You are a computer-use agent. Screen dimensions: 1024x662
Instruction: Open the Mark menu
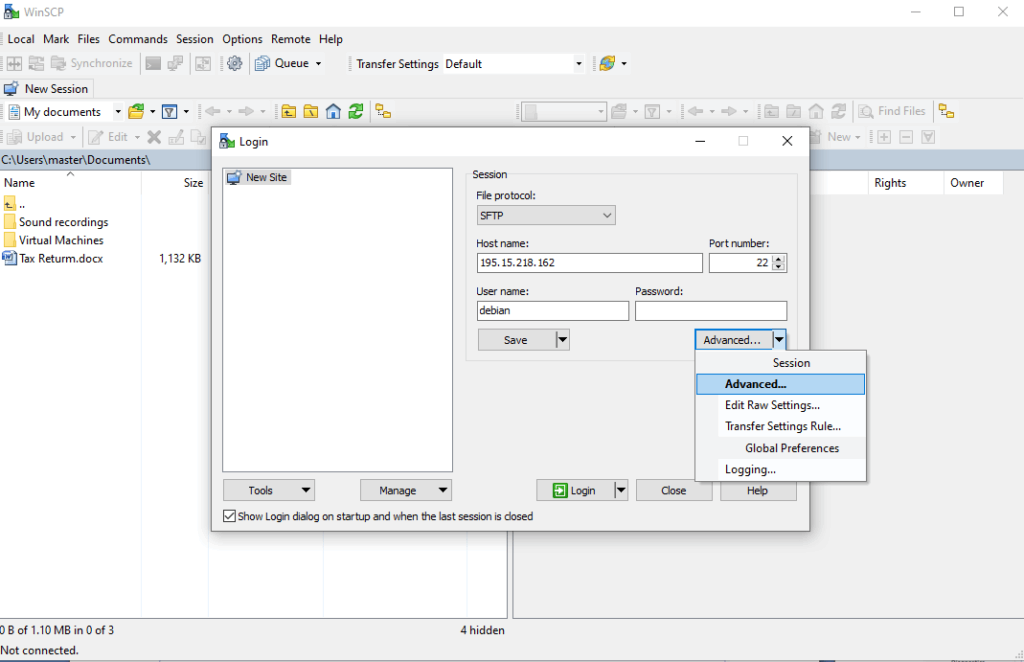coord(56,39)
